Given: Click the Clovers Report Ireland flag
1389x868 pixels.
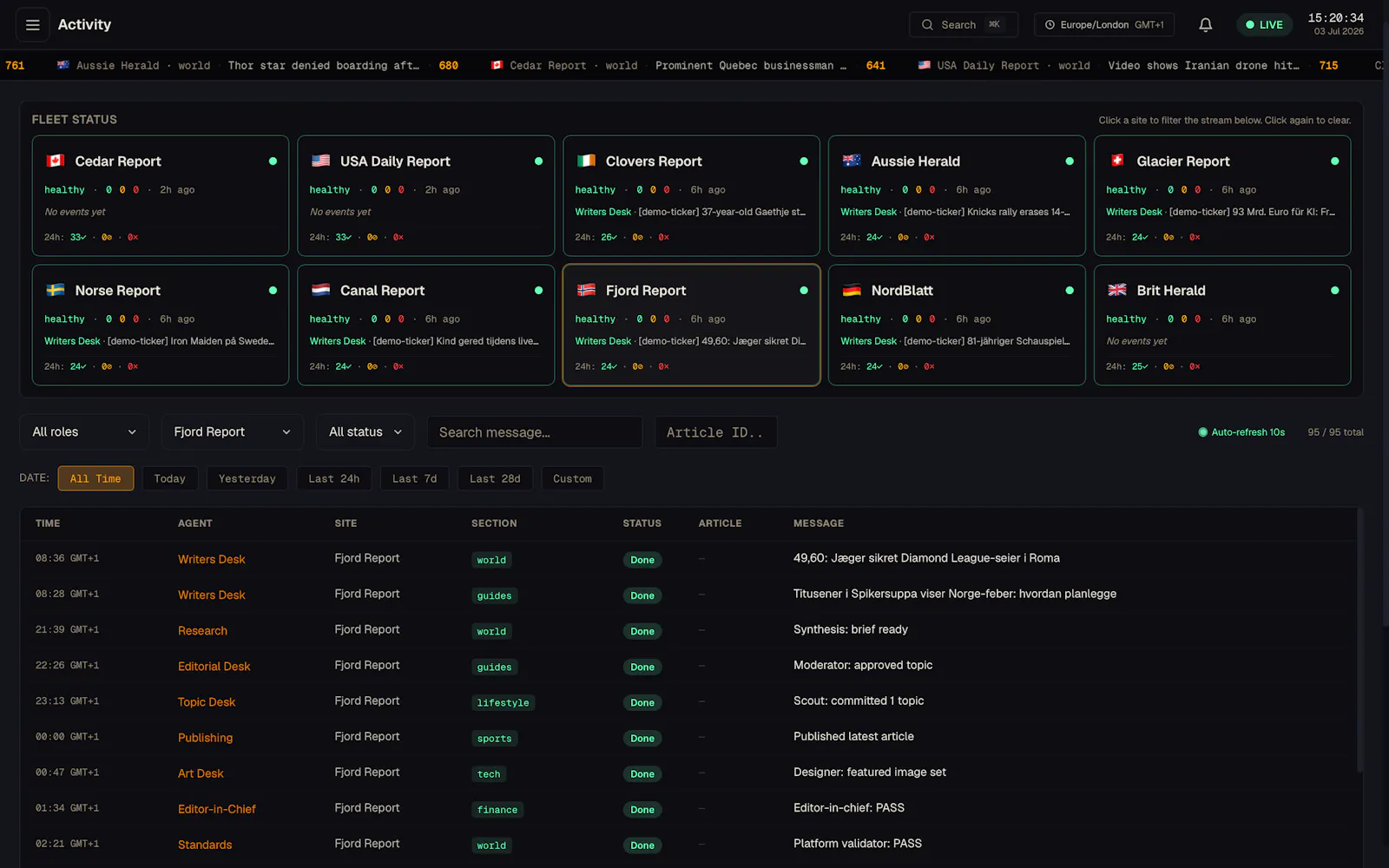Looking at the screenshot, I should (586, 161).
